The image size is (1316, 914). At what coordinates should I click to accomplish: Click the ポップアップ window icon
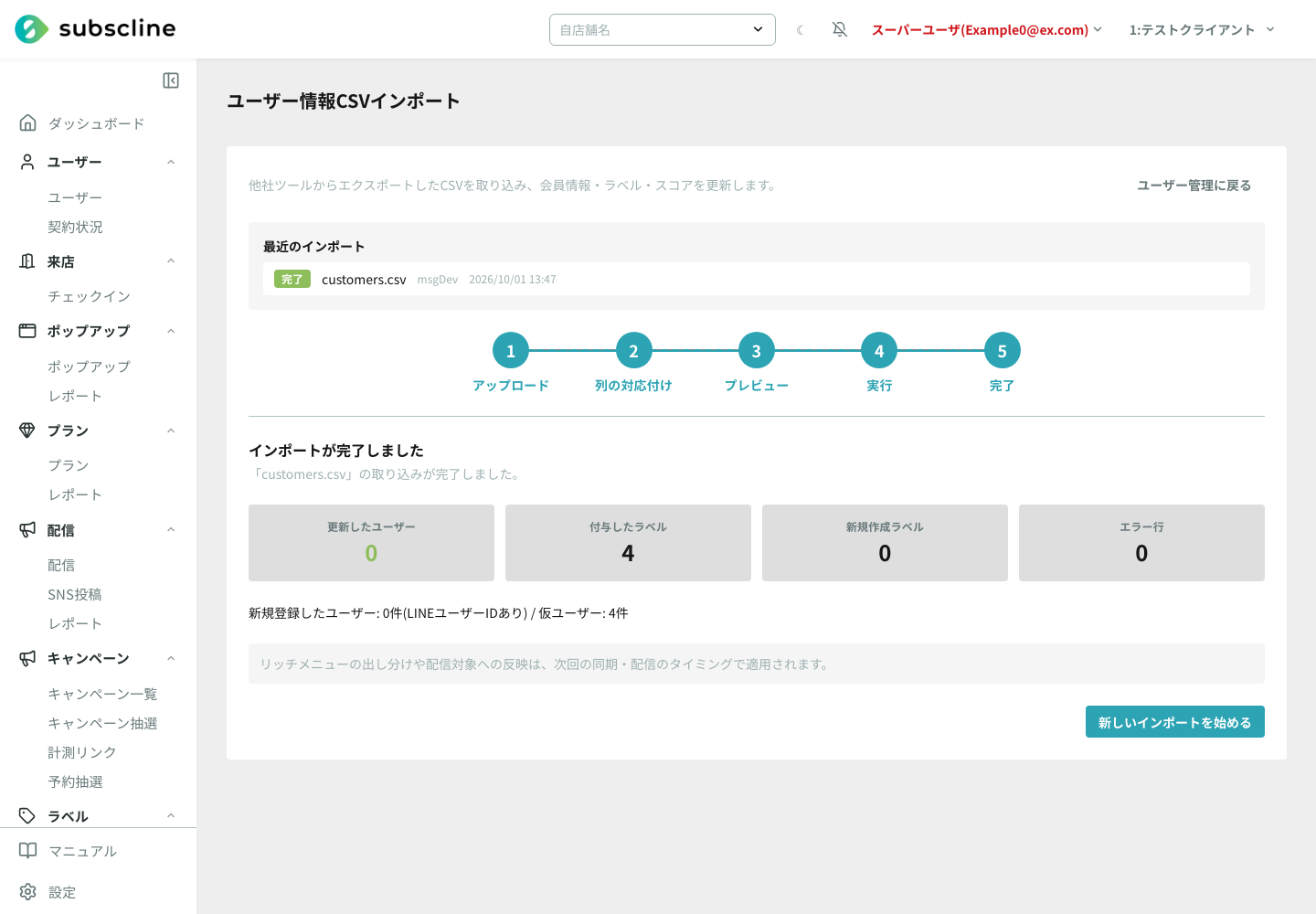(27, 331)
